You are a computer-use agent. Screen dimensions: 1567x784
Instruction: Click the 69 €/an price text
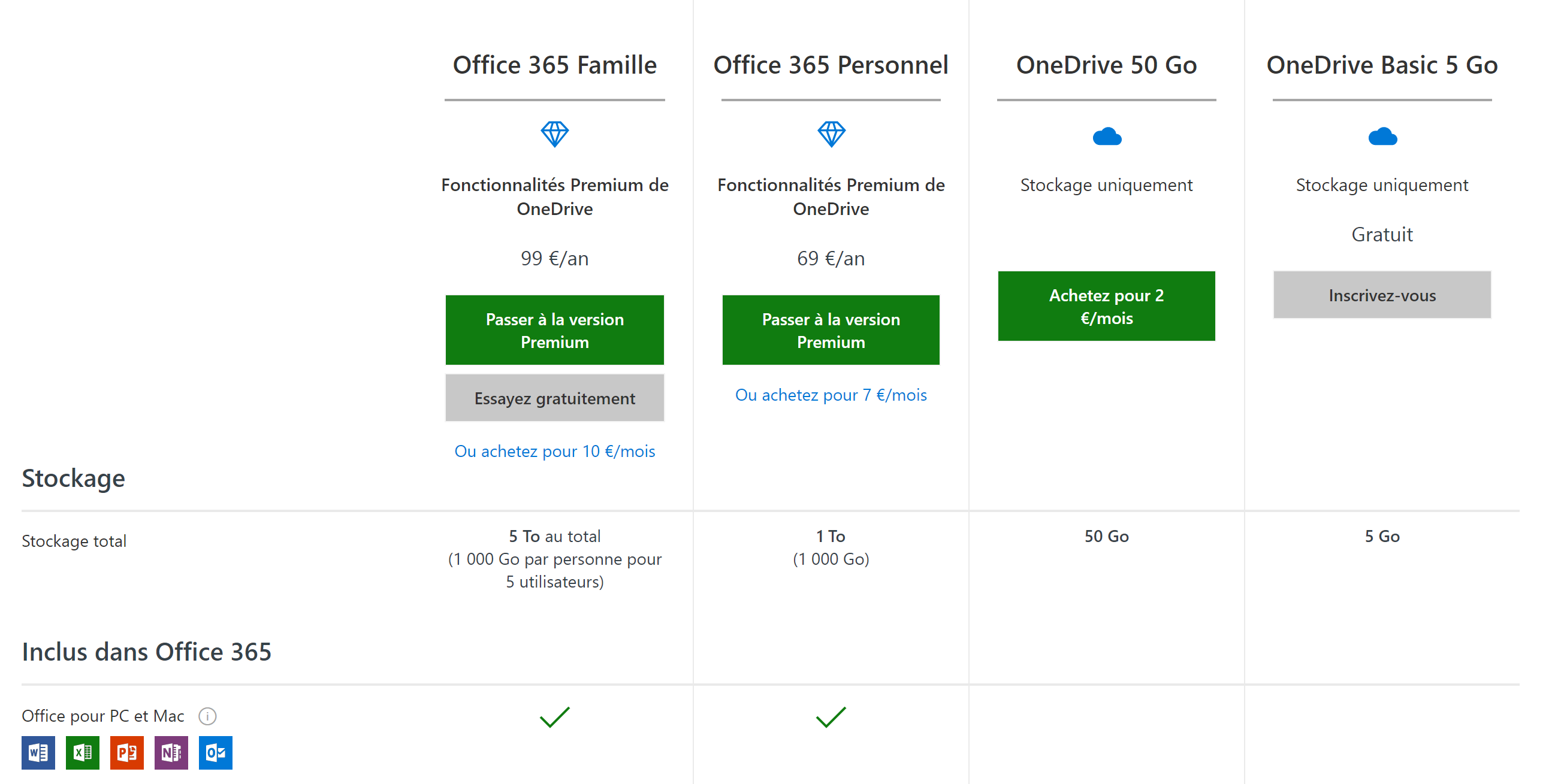(x=831, y=259)
